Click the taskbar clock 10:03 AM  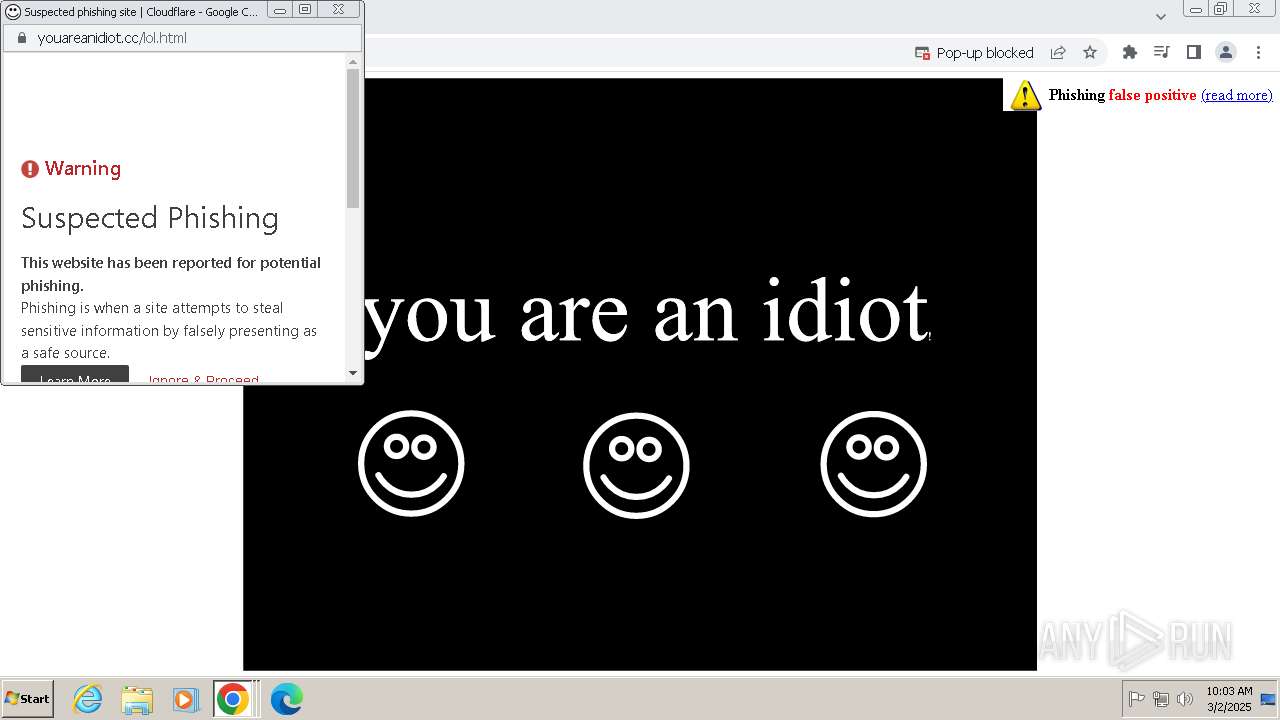click(1229, 699)
